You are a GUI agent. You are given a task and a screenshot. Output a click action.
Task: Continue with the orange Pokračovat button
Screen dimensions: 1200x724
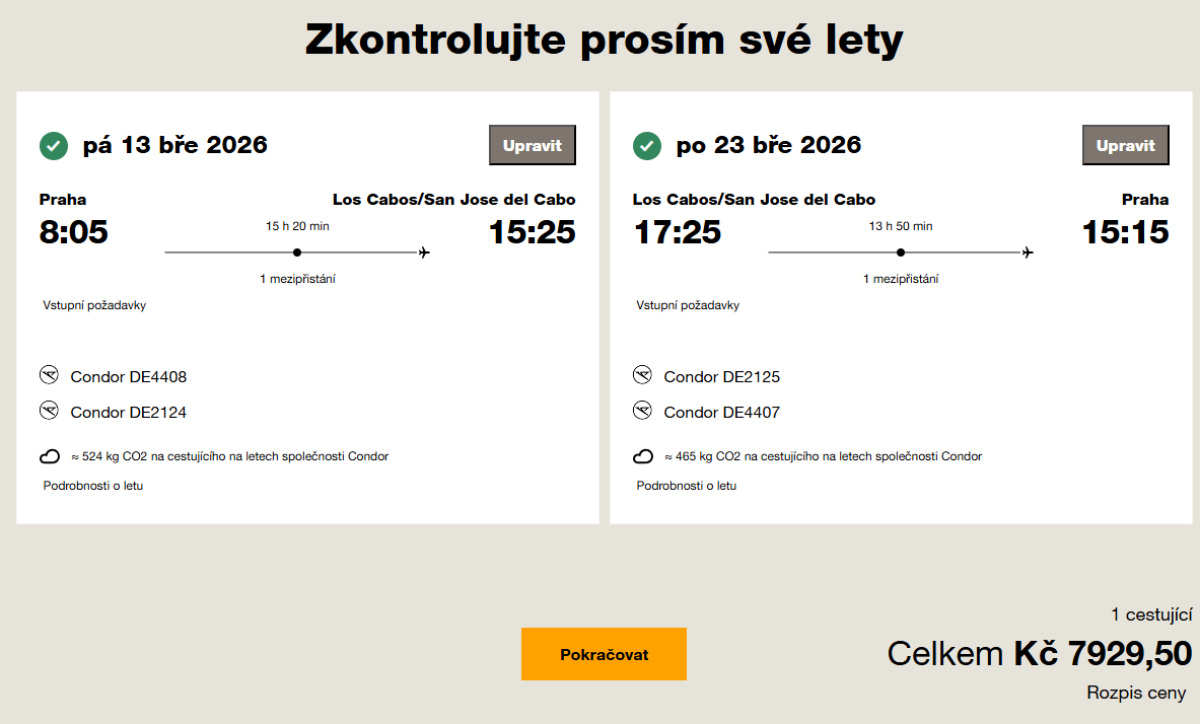click(604, 654)
